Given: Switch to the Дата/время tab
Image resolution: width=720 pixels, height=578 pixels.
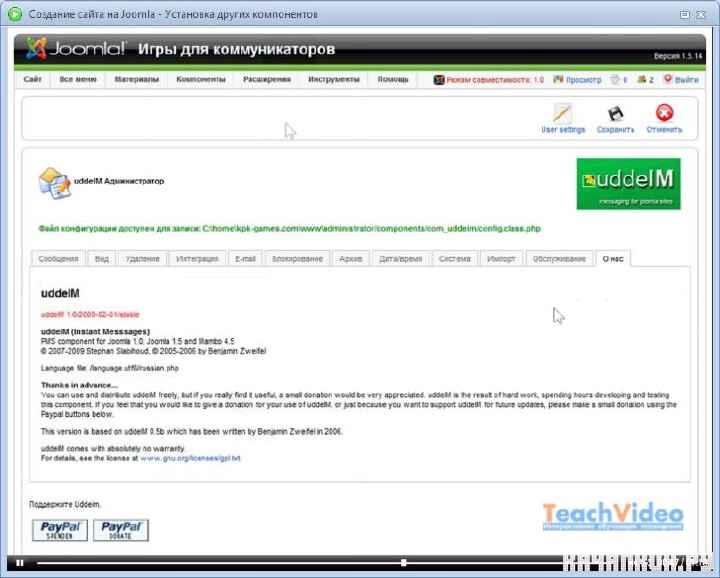Looking at the screenshot, I should tap(400, 259).
